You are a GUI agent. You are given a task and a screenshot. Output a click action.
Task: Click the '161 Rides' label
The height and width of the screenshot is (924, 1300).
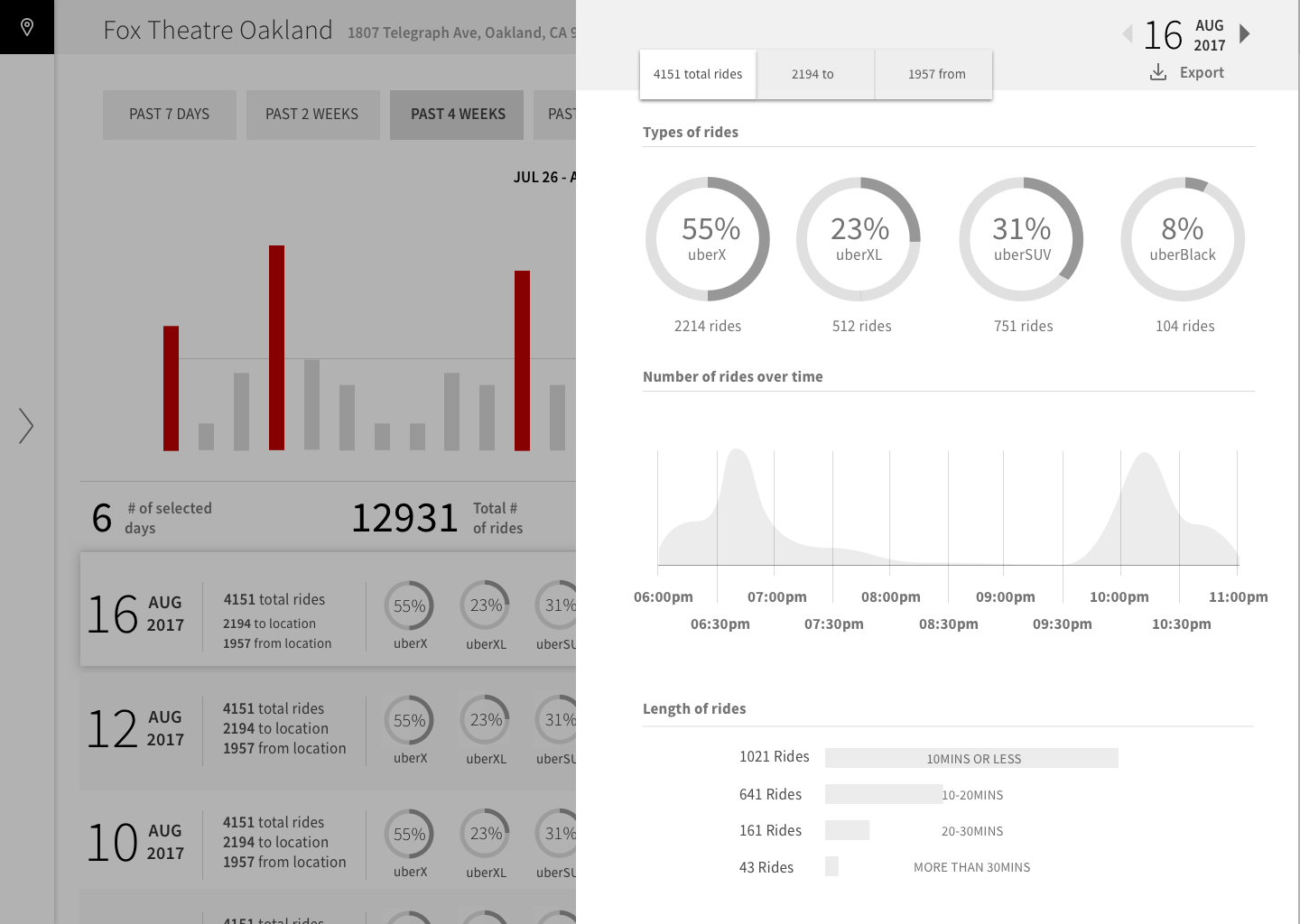click(x=770, y=830)
